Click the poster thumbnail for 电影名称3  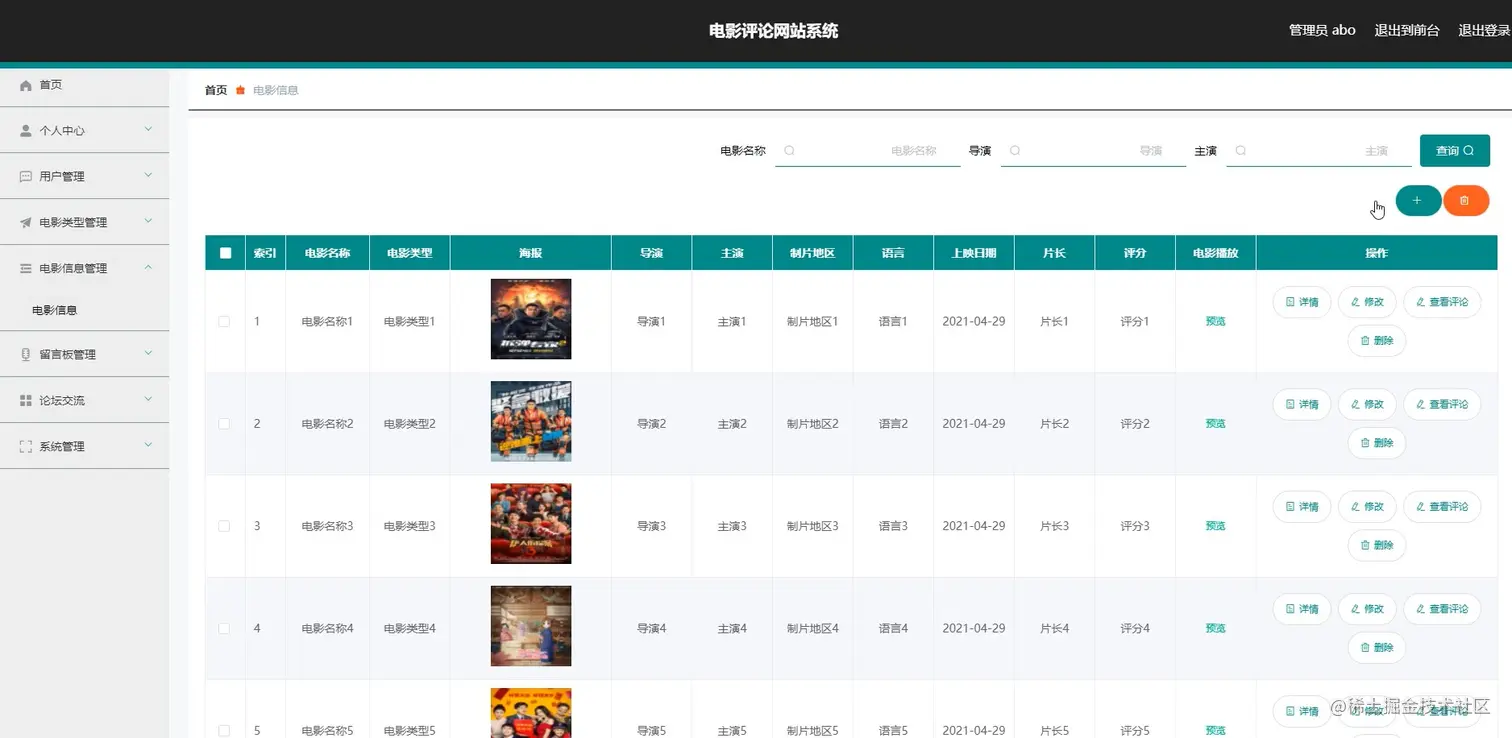(531, 524)
